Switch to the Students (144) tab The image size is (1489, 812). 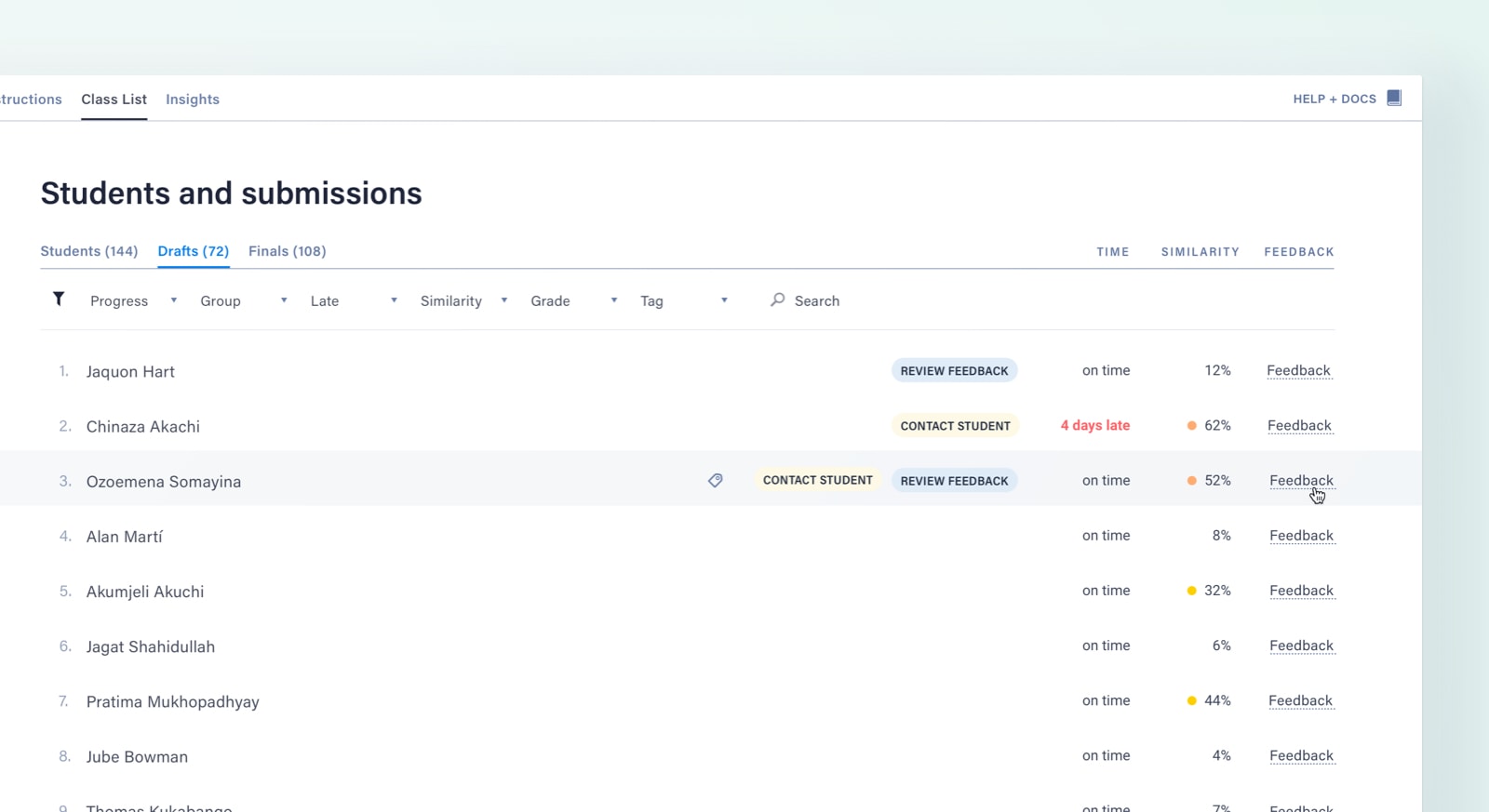(88, 251)
